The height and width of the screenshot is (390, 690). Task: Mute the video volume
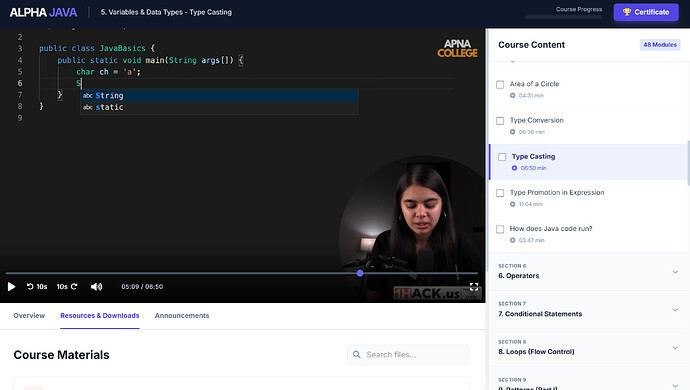tap(96, 287)
